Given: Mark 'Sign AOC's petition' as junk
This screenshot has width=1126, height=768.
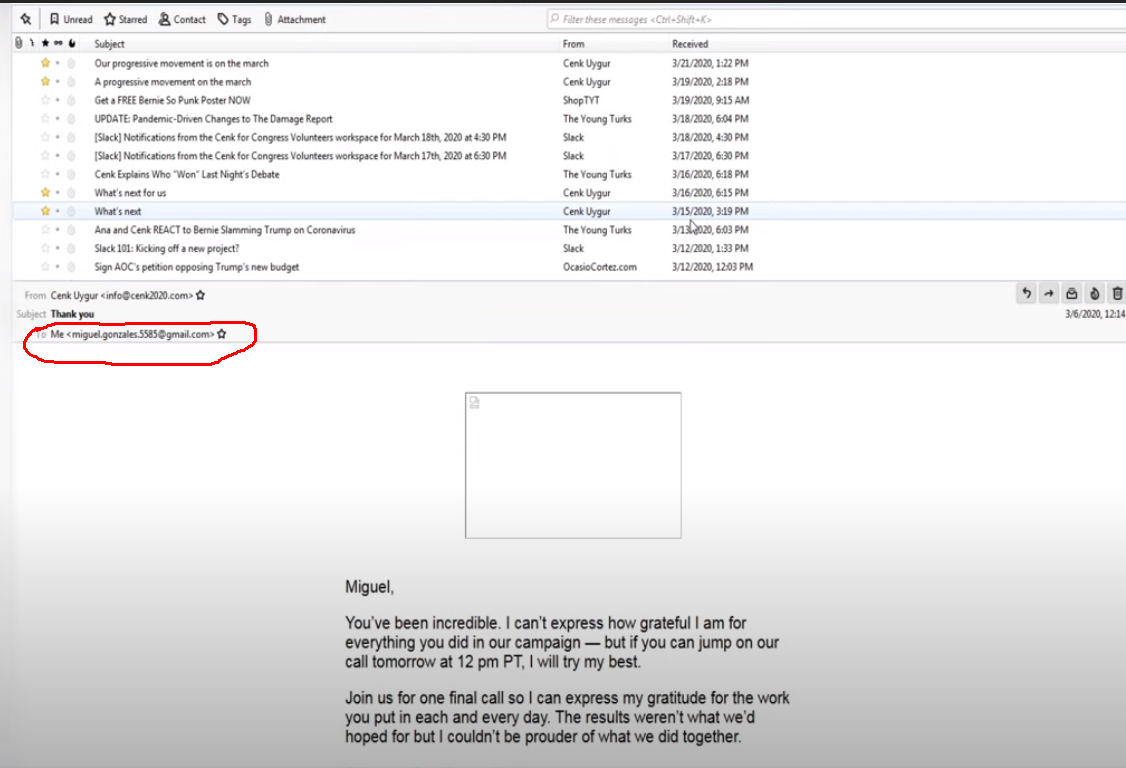Looking at the screenshot, I should 71,267.
